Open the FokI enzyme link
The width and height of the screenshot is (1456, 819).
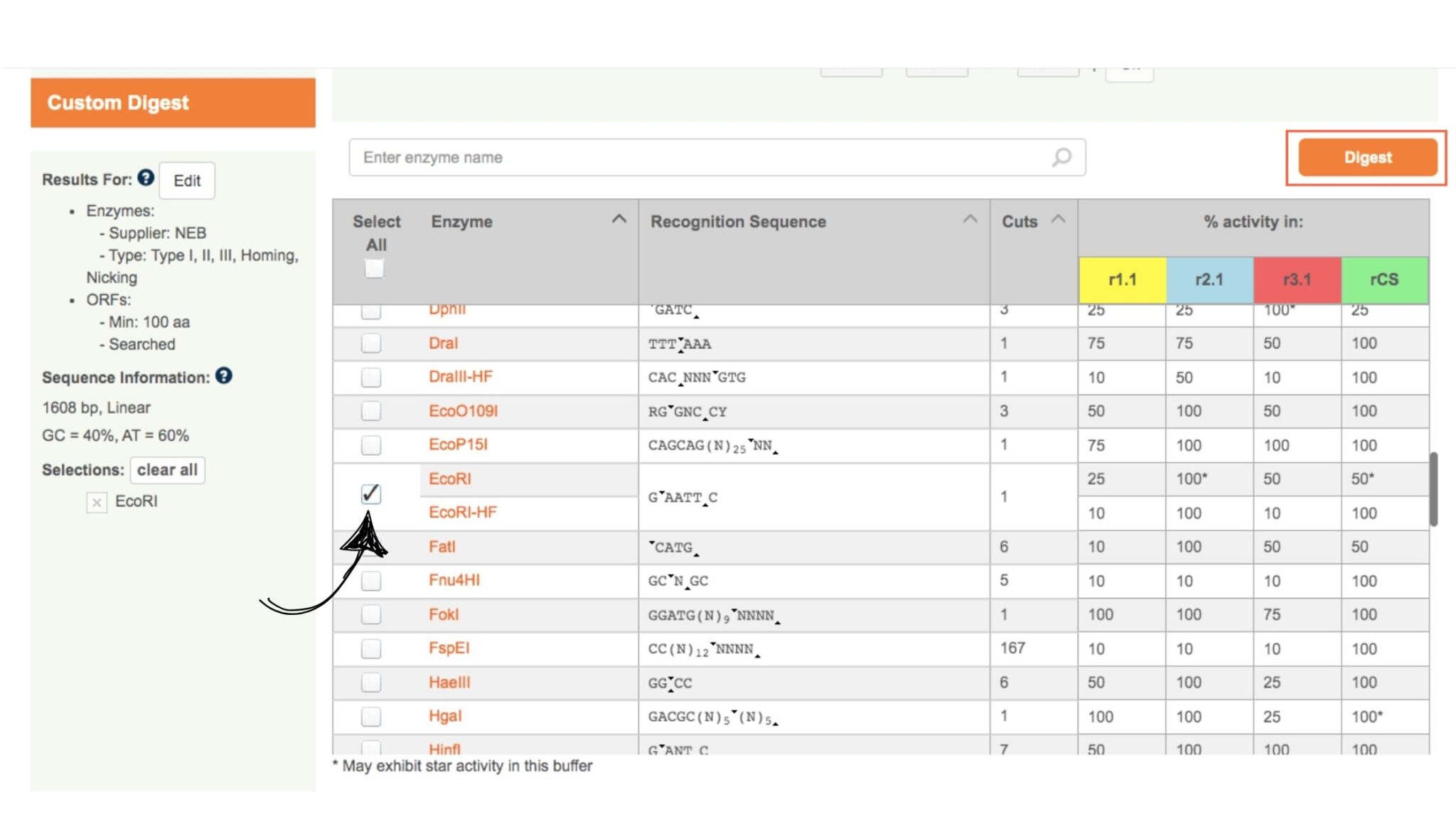point(444,614)
